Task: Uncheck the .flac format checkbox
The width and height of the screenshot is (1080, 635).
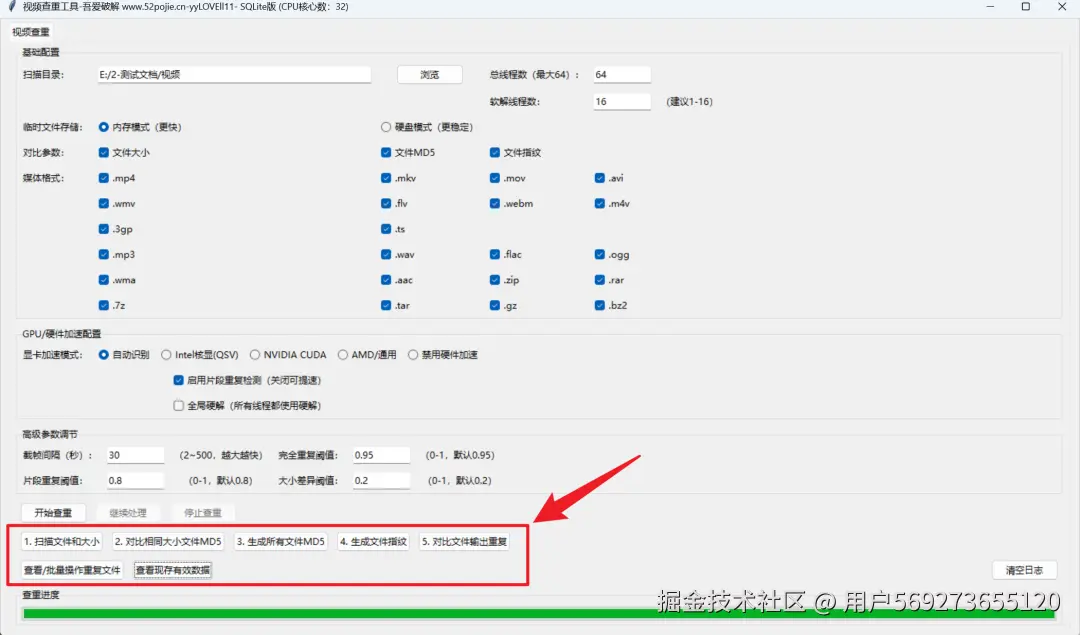Action: (495, 254)
